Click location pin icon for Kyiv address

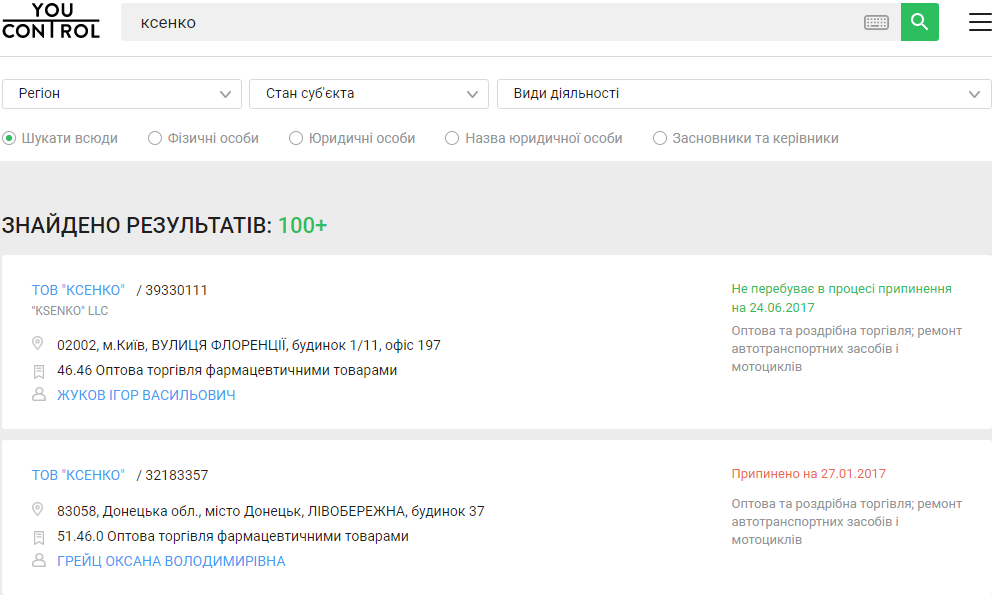39,344
